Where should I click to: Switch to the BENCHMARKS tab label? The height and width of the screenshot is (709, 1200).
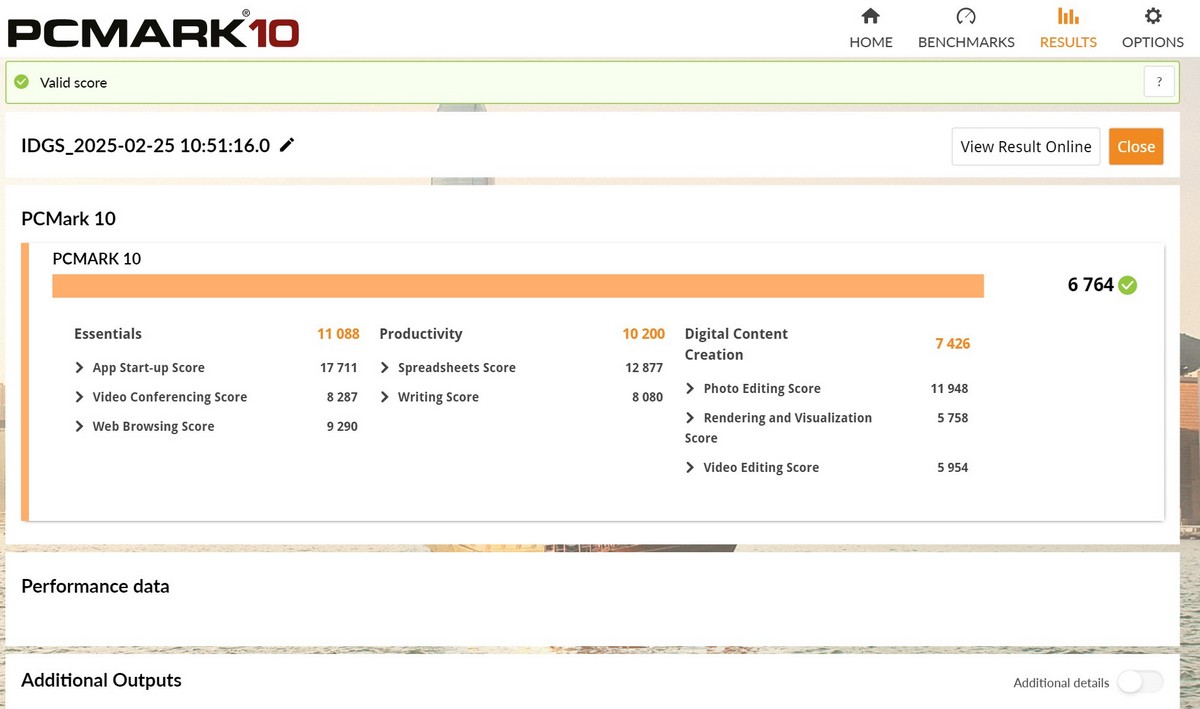[966, 42]
